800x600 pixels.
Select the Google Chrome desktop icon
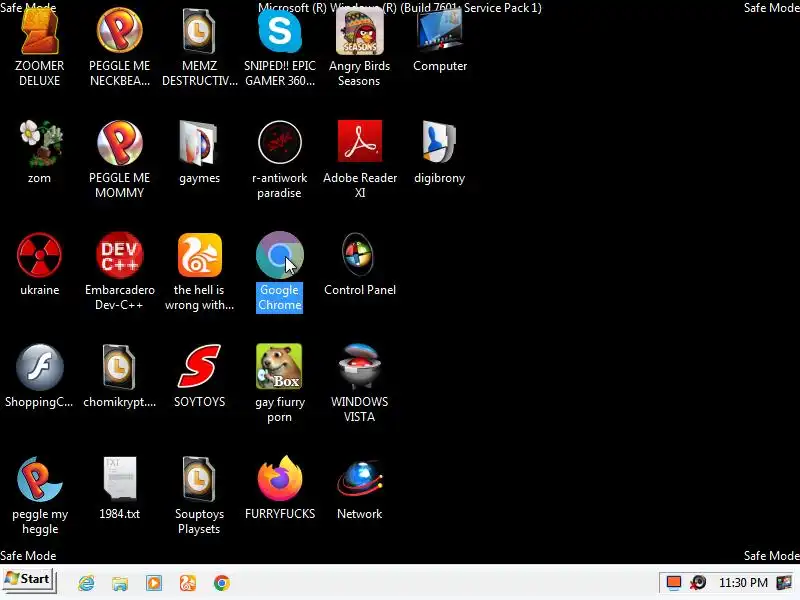pyautogui.click(x=280, y=255)
